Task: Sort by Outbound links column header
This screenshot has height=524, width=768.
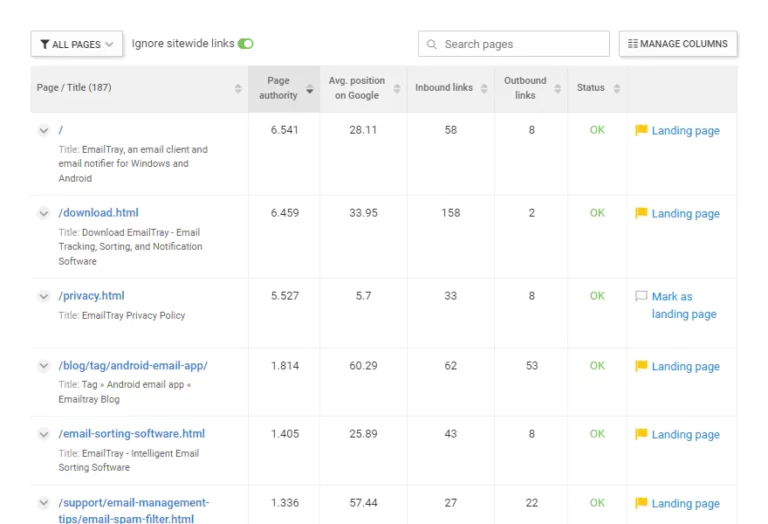Action: tap(525, 88)
